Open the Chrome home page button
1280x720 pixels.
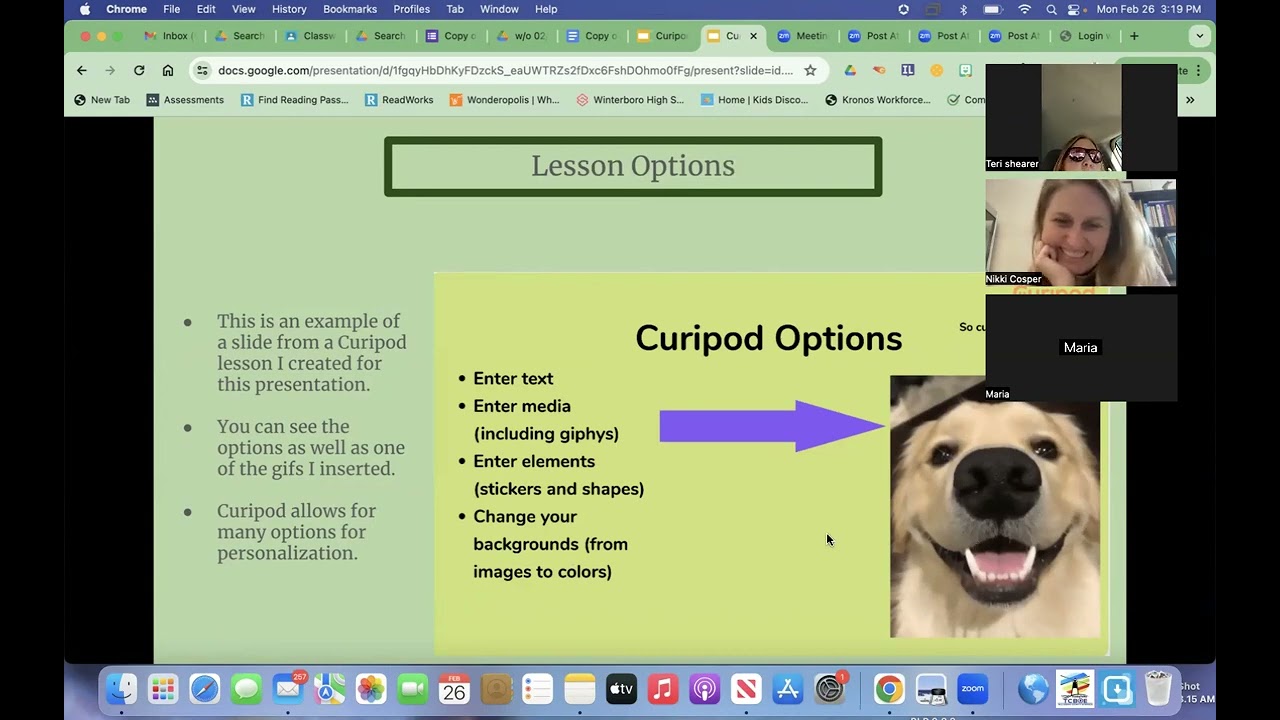pyautogui.click(x=168, y=70)
